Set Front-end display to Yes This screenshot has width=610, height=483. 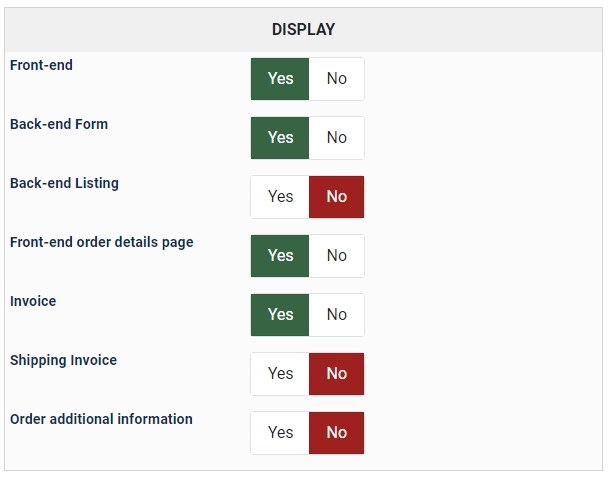tap(280, 79)
